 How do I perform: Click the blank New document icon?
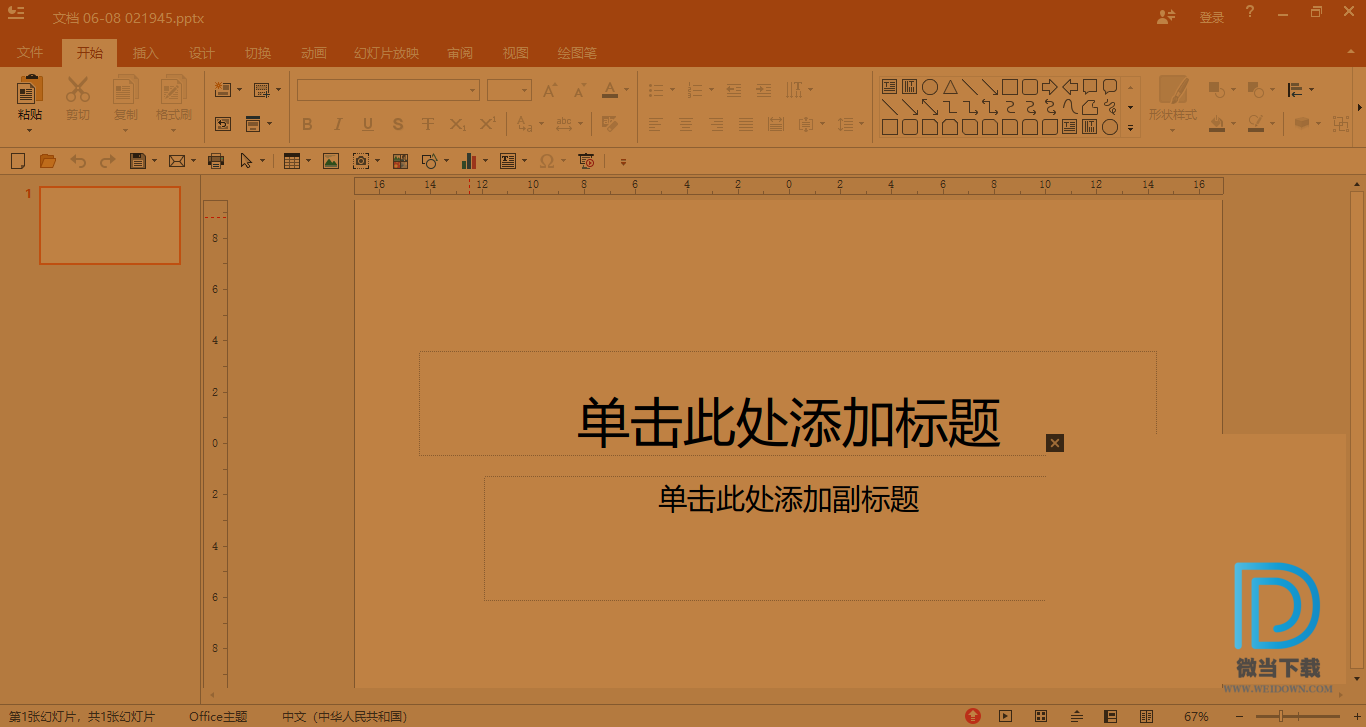pyautogui.click(x=17, y=160)
